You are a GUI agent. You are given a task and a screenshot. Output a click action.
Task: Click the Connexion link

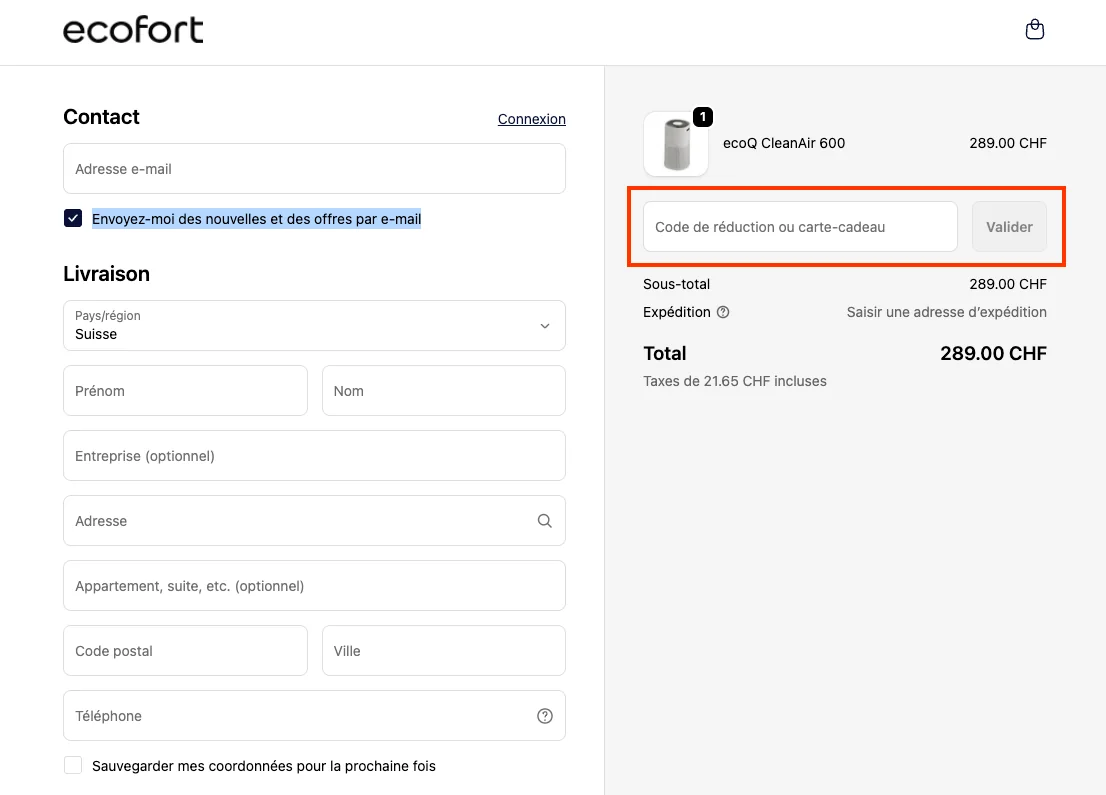click(x=531, y=119)
